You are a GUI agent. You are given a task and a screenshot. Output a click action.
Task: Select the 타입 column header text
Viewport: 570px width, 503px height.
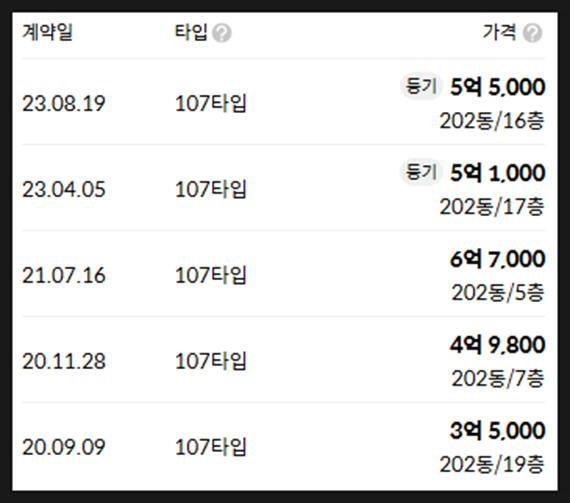click(191, 32)
